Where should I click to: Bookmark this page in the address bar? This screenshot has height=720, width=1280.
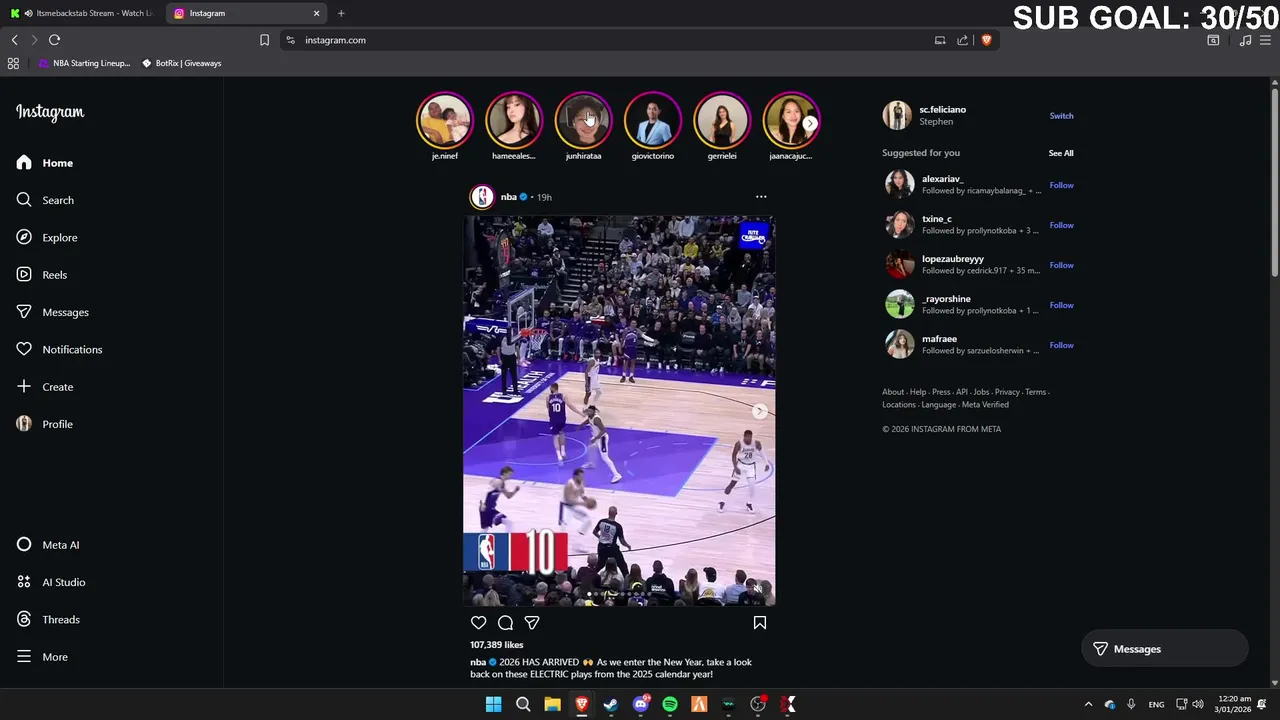pos(264,40)
